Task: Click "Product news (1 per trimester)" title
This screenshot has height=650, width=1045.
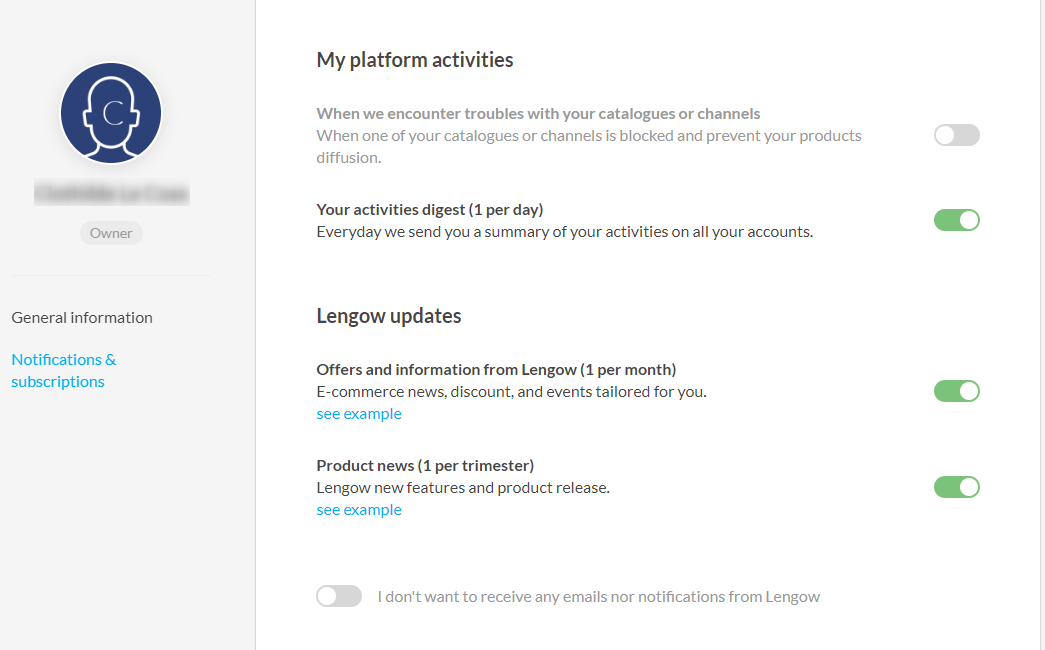Action: (x=425, y=465)
